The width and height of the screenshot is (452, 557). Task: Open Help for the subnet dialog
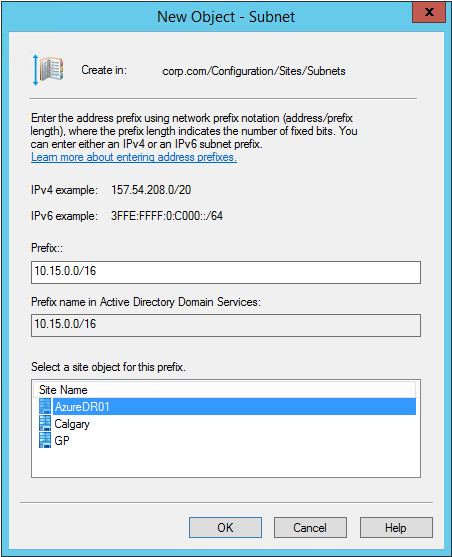point(396,528)
